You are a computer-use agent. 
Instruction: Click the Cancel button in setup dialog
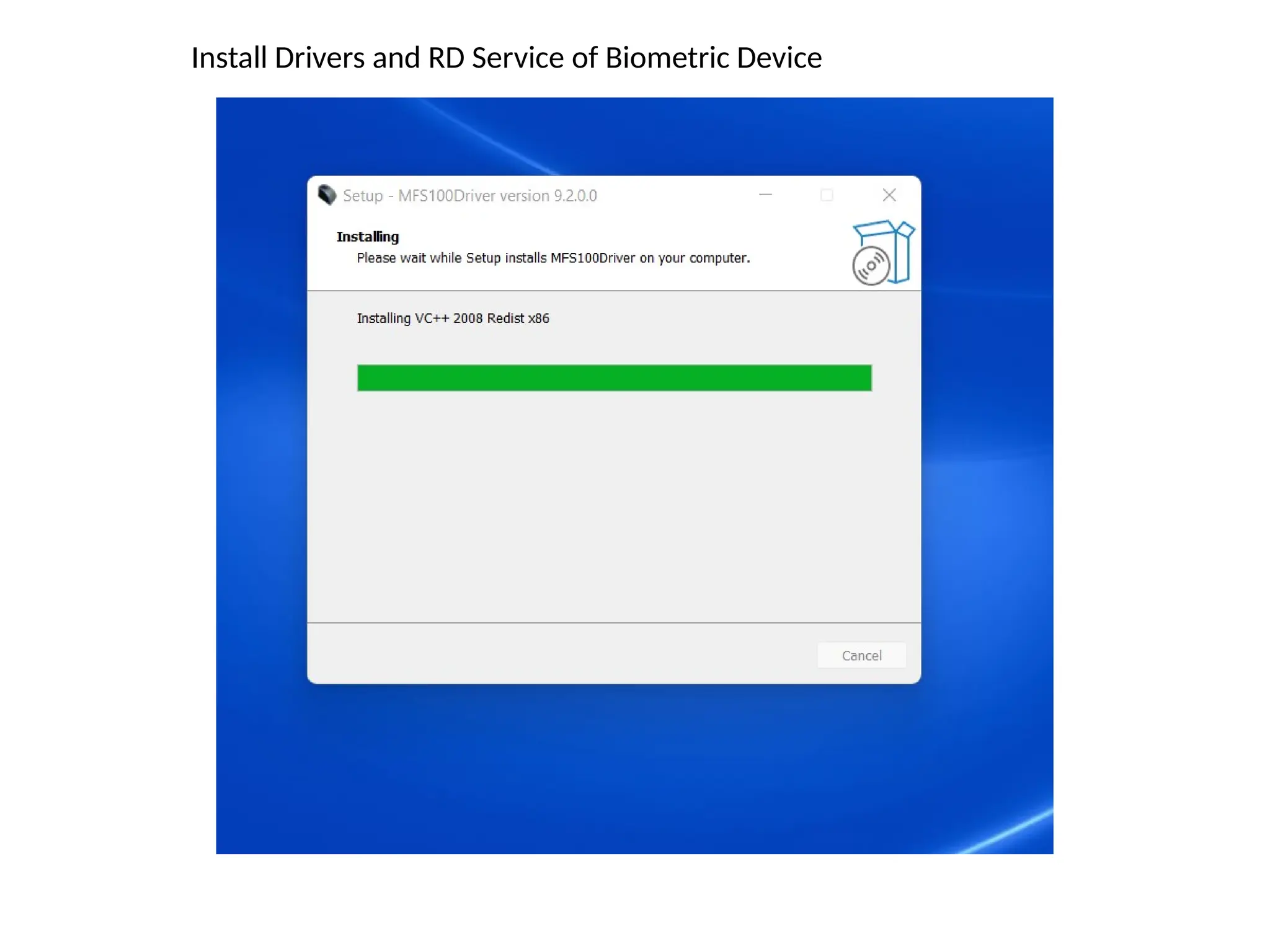(861, 655)
